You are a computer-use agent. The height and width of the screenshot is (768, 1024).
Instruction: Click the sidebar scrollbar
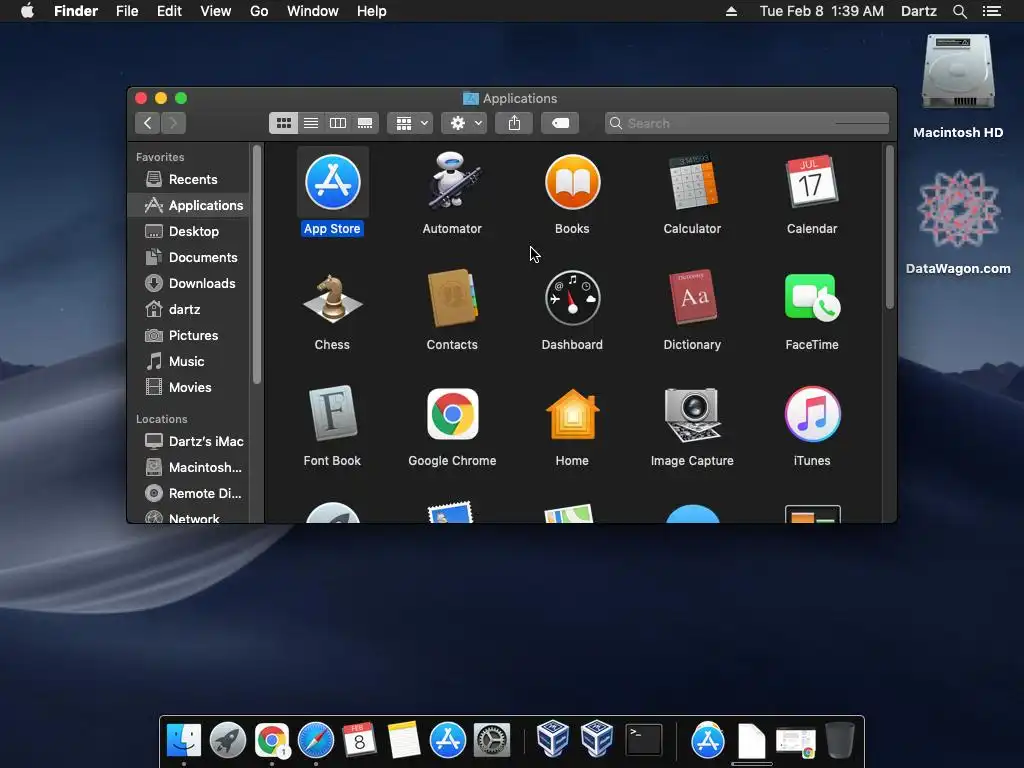(x=257, y=264)
